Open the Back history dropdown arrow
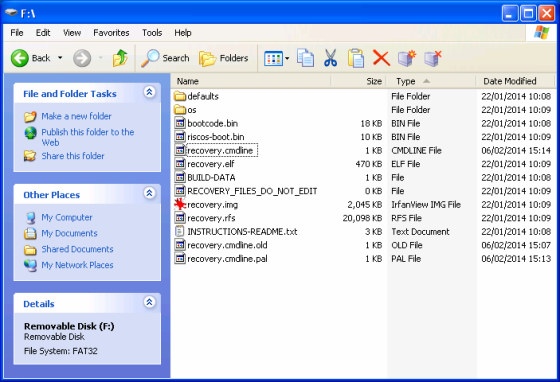 (x=60, y=58)
